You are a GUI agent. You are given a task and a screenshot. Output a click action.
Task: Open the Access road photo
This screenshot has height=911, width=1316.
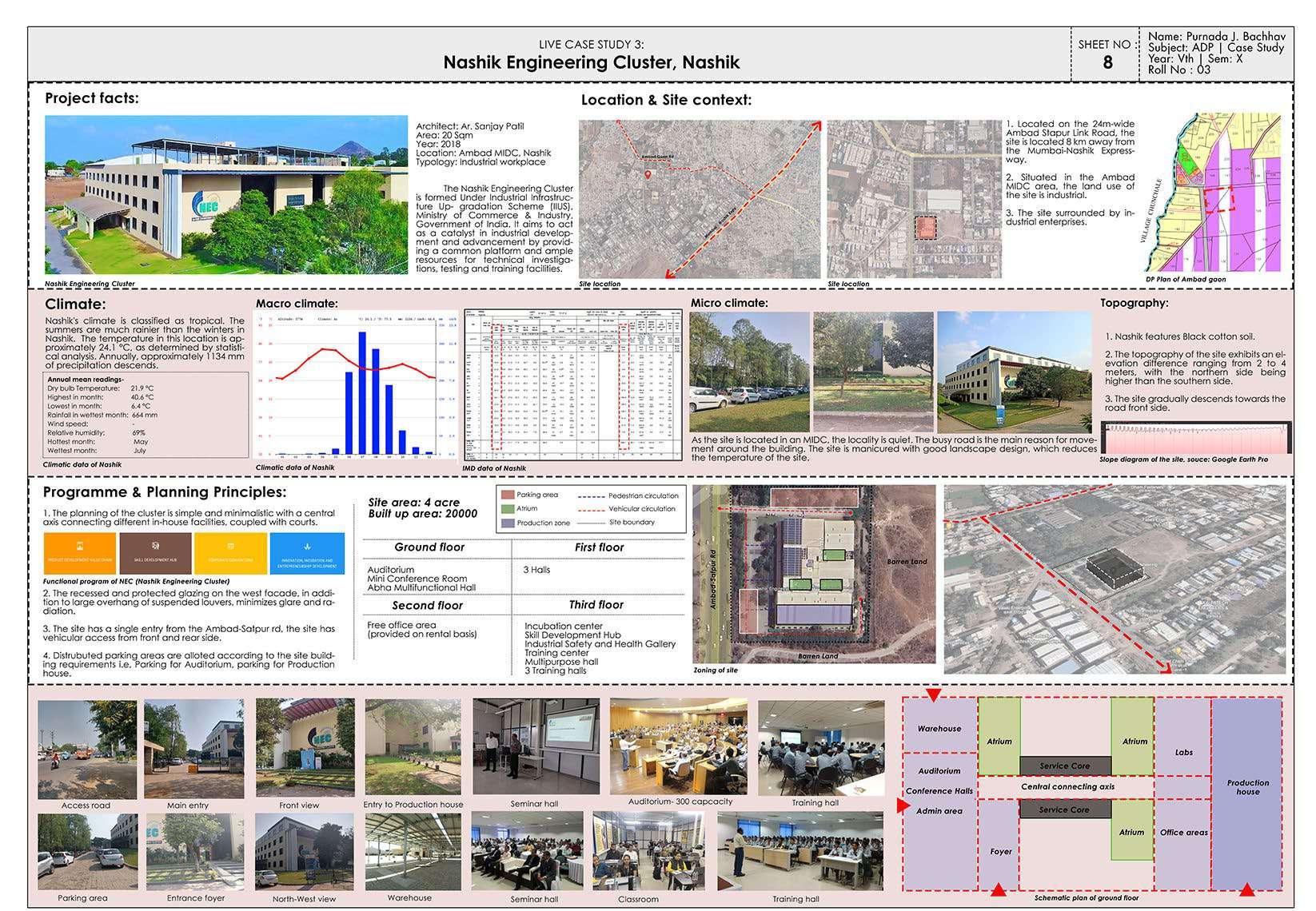(87, 749)
